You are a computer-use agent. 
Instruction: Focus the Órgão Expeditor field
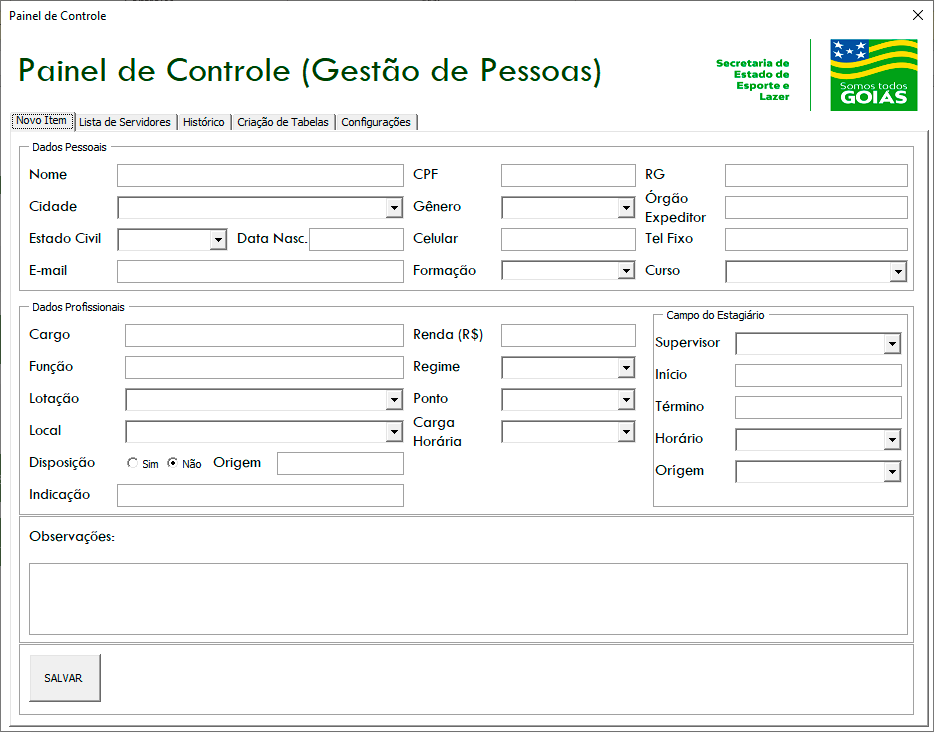[x=816, y=208]
